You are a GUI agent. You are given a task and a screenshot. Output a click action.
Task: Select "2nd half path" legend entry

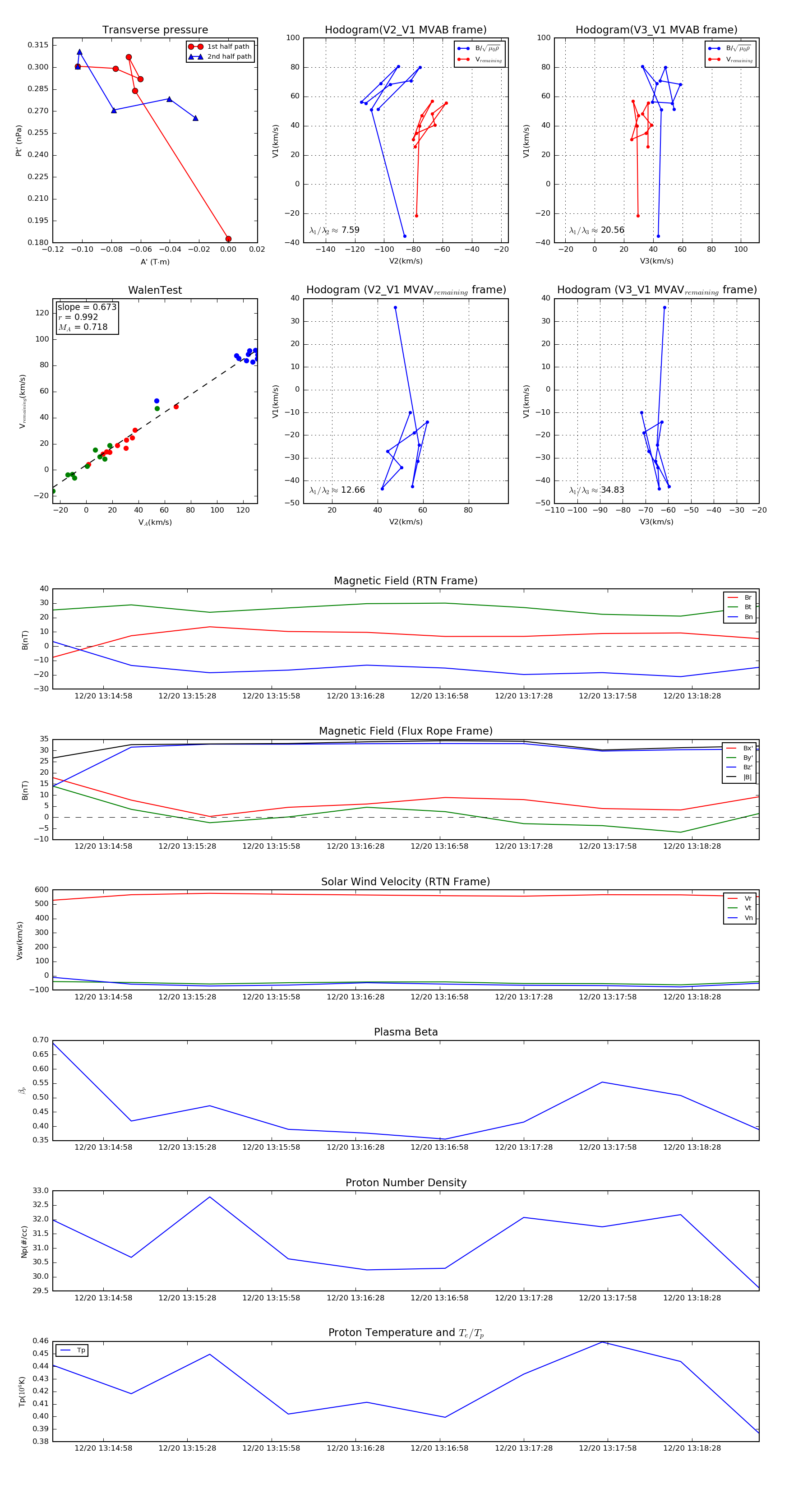click(220, 57)
